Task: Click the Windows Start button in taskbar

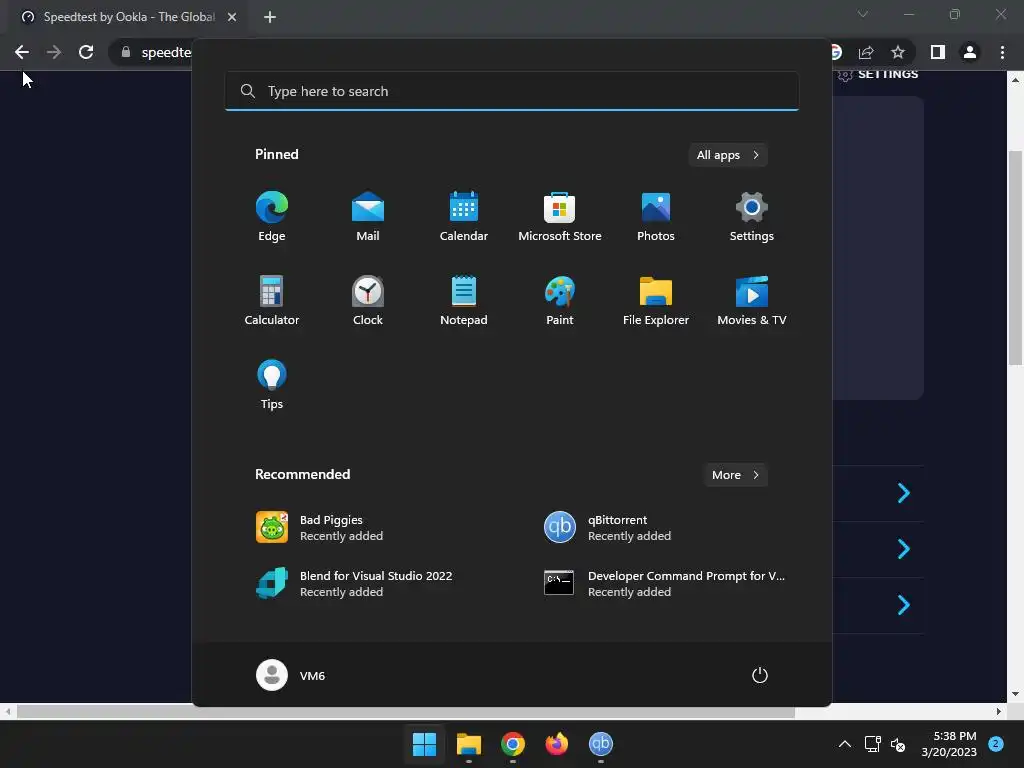Action: pos(424,744)
